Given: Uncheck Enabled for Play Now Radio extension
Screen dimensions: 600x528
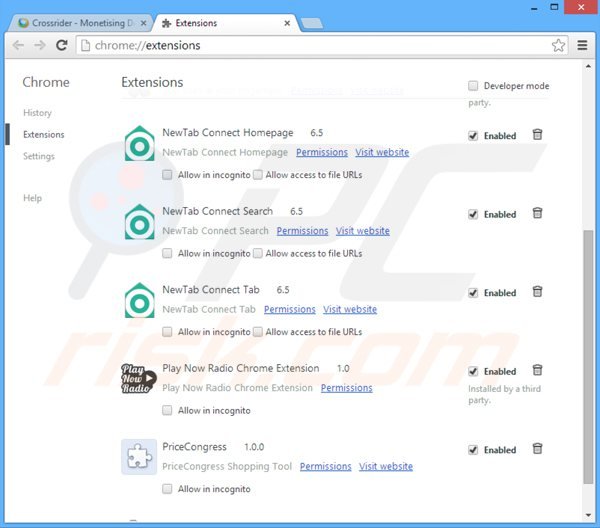Looking at the screenshot, I should click(x=473, y=372).
